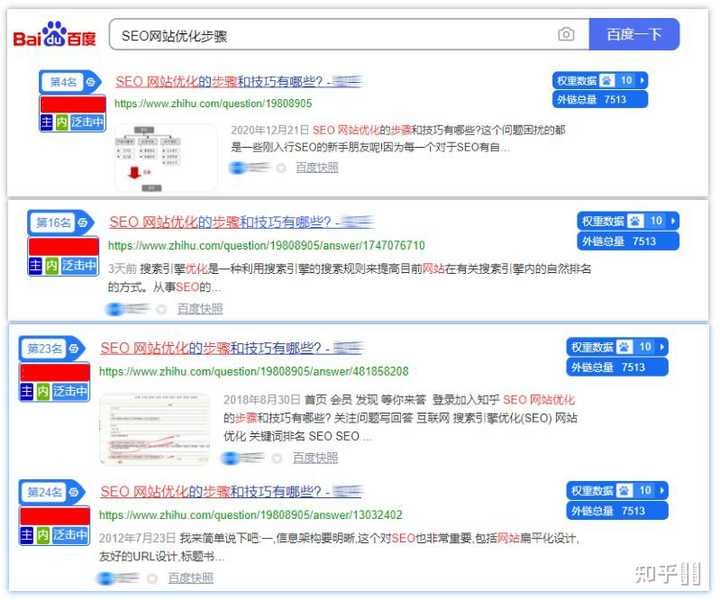Click the refresh icon in 第4名 badge
The image size is (720, 600).
[x=91, y=82]
